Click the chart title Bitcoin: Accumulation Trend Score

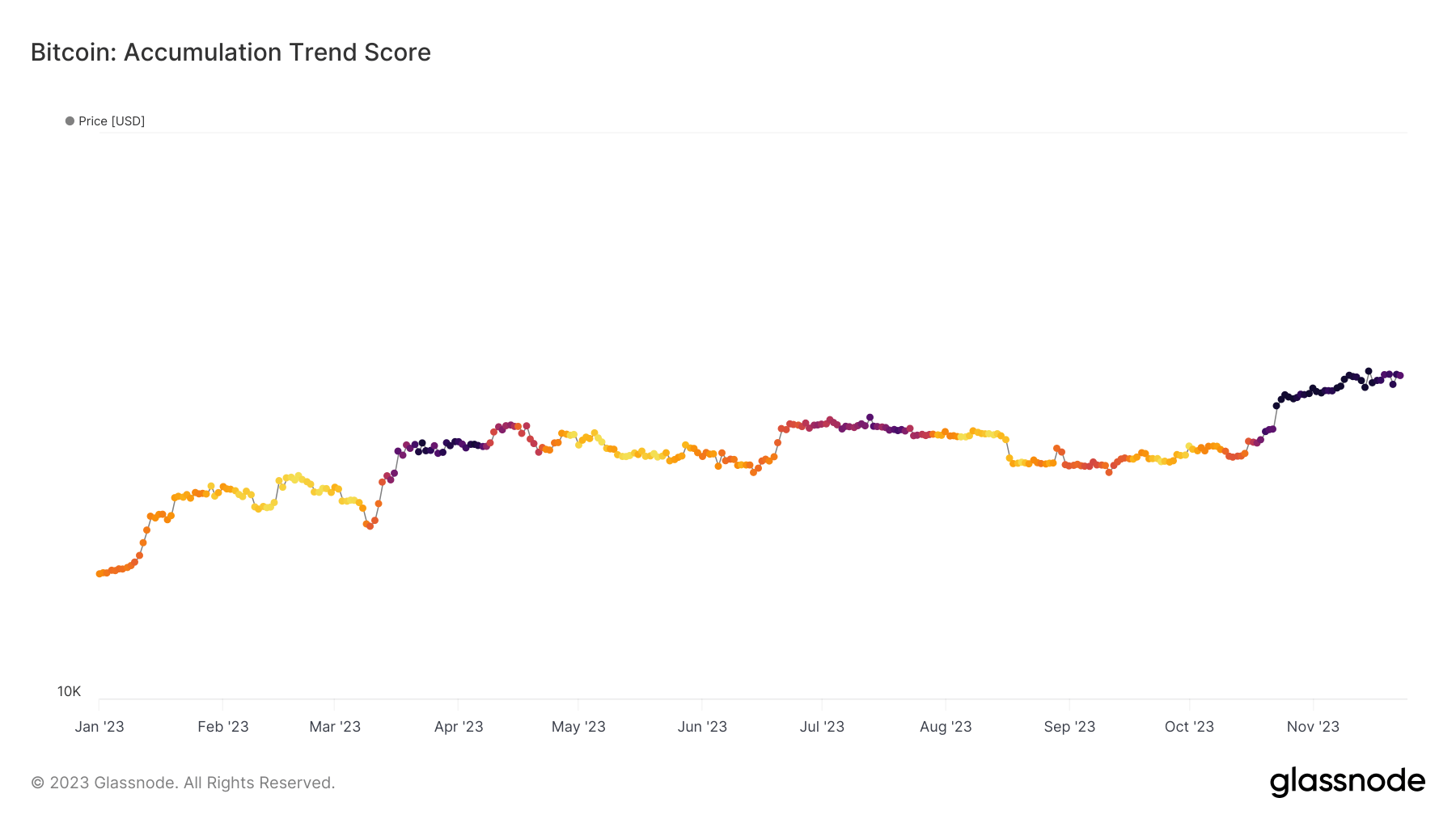pos(231,53)
